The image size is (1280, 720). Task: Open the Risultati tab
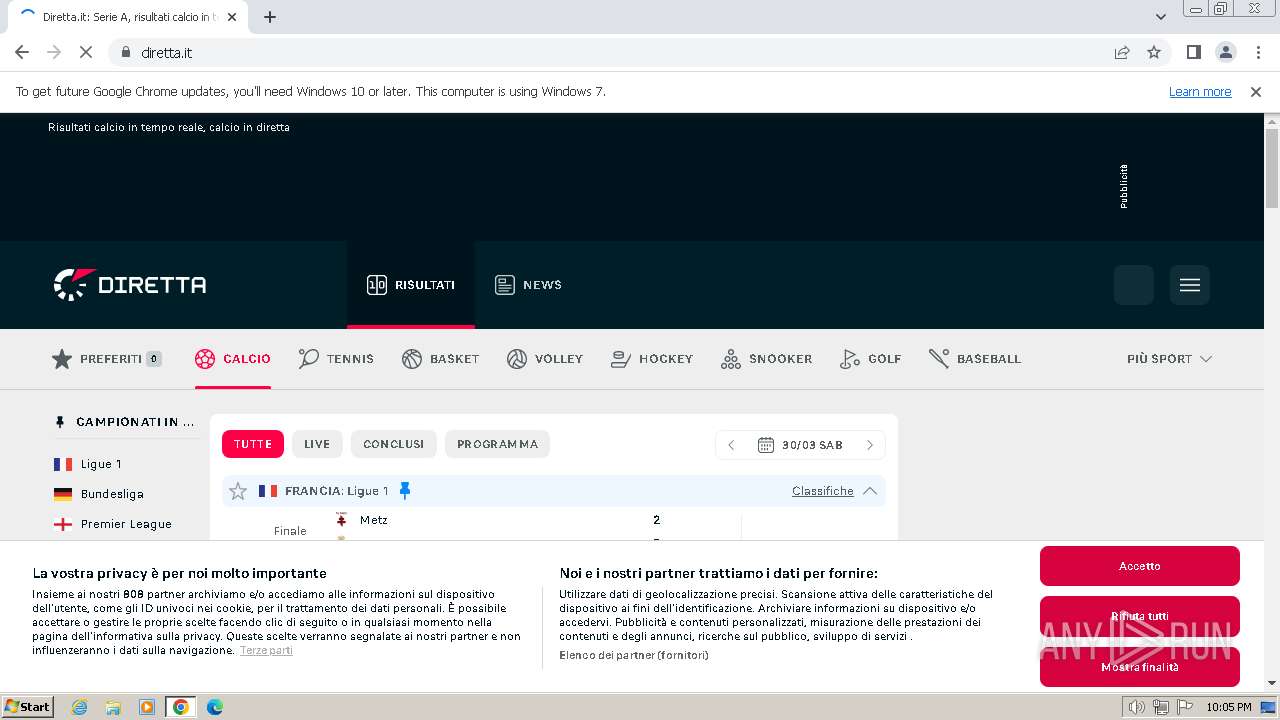411,285
